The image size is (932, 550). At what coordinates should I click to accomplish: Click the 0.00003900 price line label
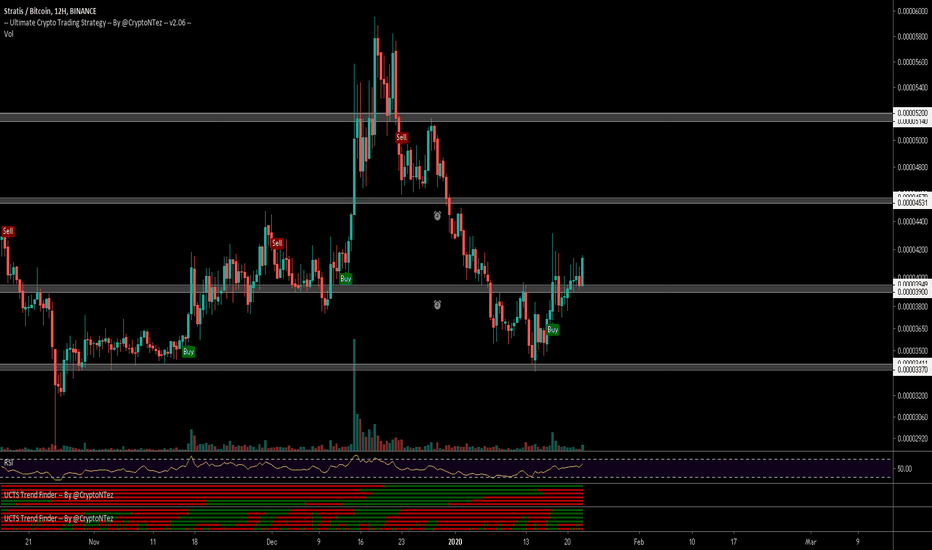[x=912, y=292]
